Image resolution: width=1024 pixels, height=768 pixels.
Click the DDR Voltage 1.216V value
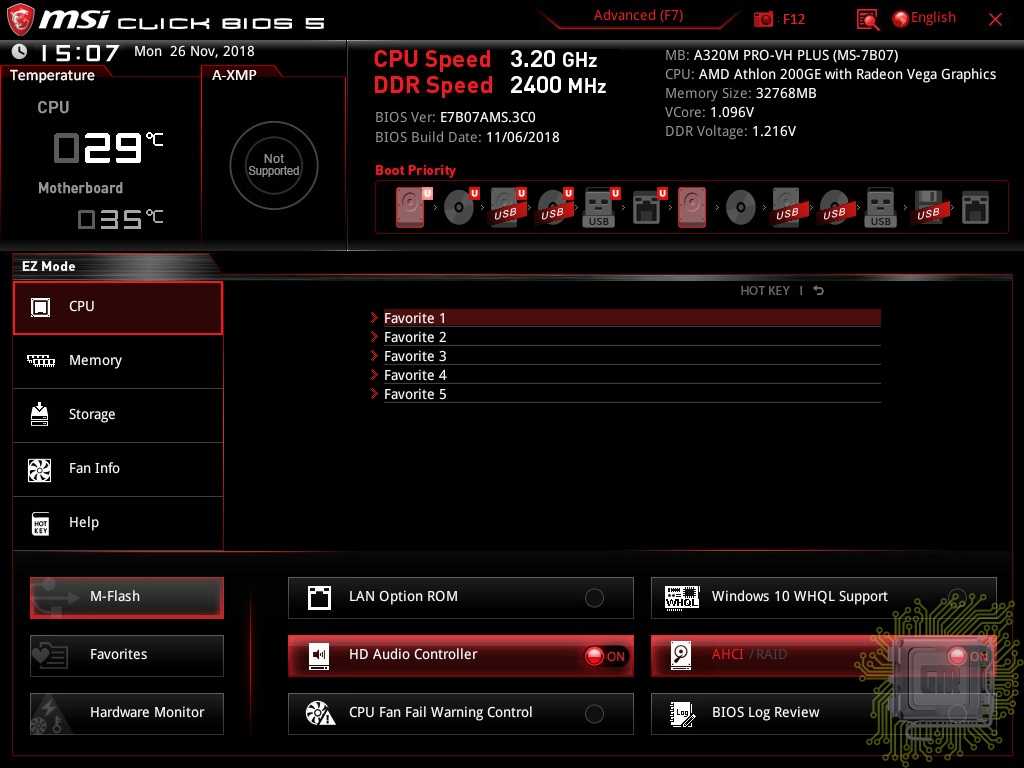coord(774,131)
